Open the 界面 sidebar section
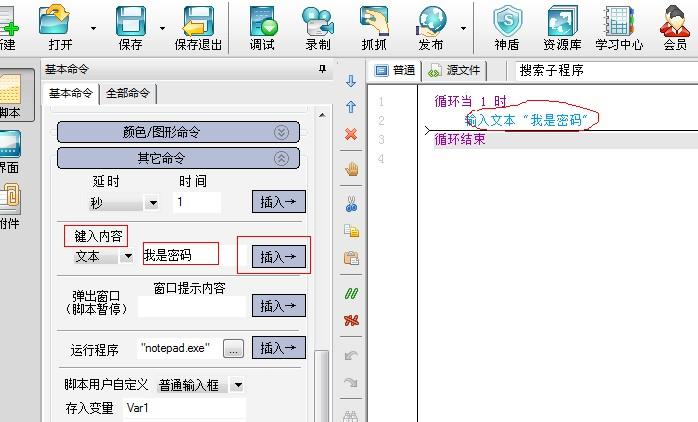Viewport: 698px width, 422px height. click(10, 152)
